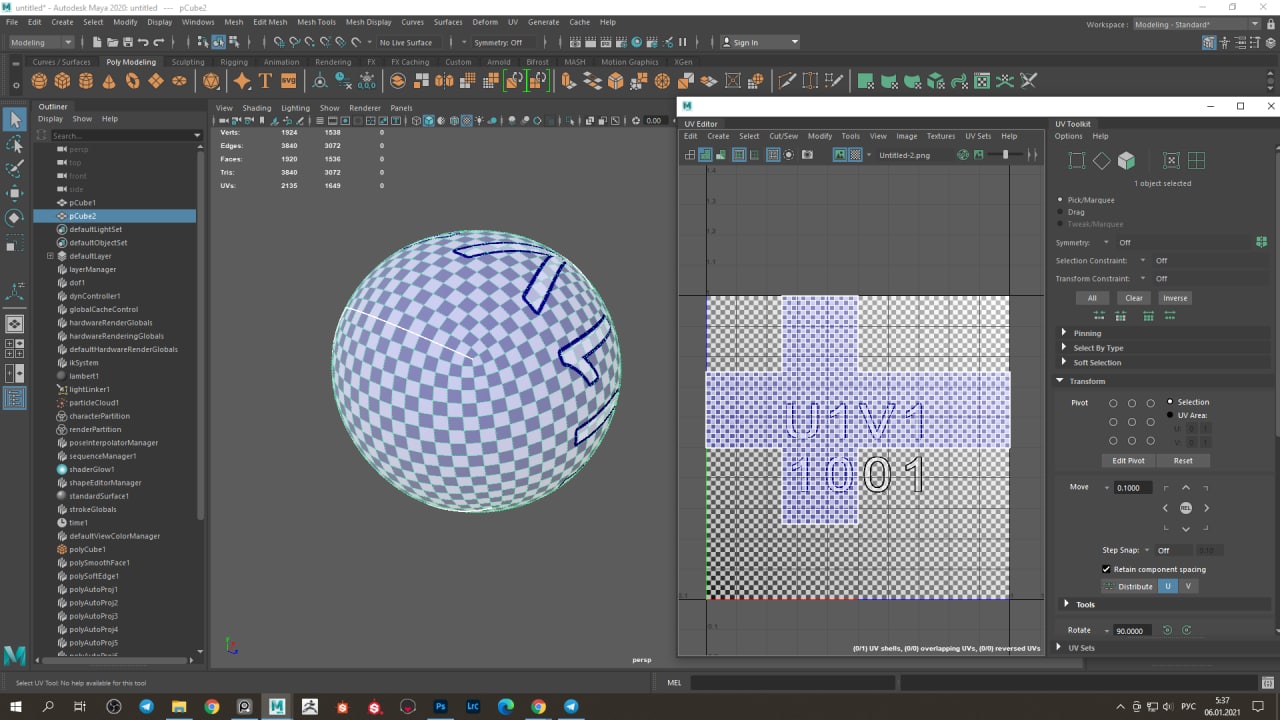Select the Pick/Marquee radio option
This screenshot has width=1280, height=720.
tap(1061, 200)
